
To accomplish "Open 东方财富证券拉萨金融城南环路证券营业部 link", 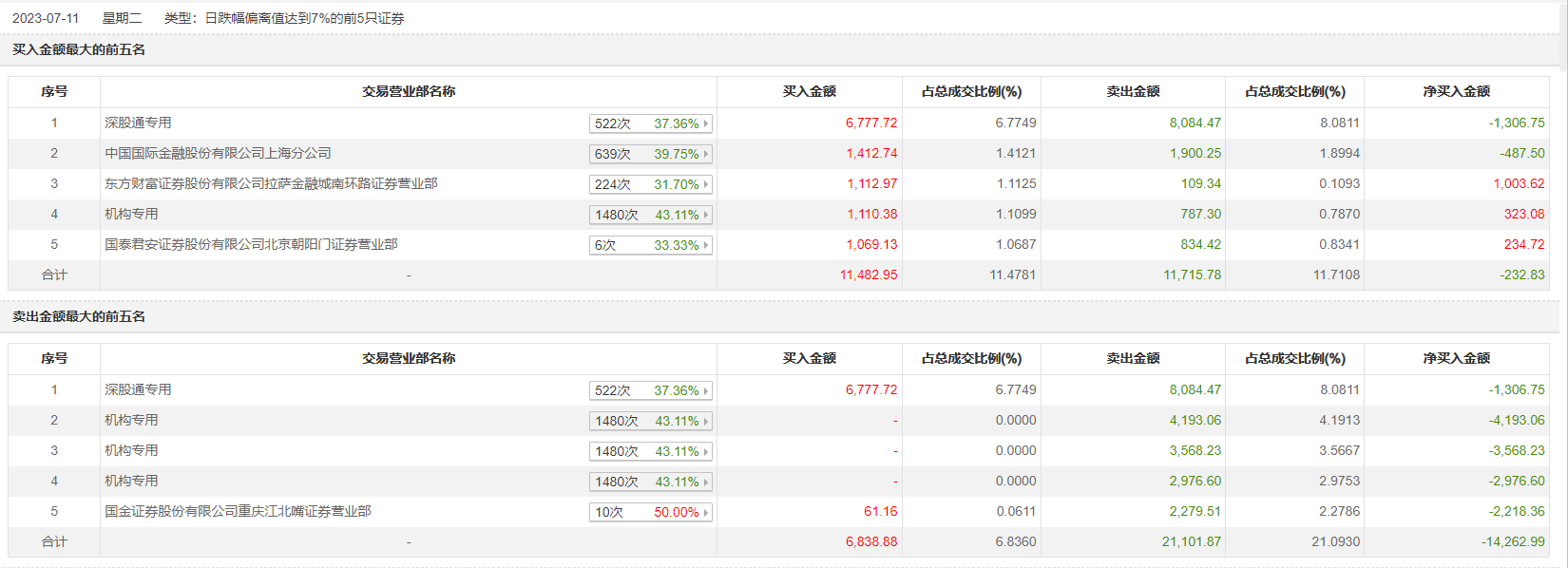I will pos(271,183).
